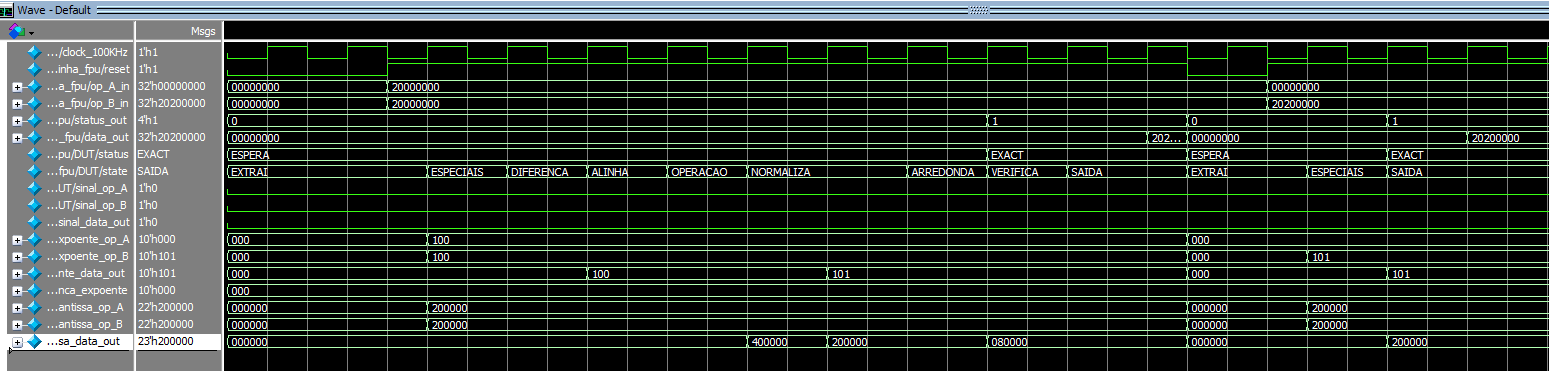
Task: Click the sinal_op_B signal diamond icon
Action: (35, 205)
